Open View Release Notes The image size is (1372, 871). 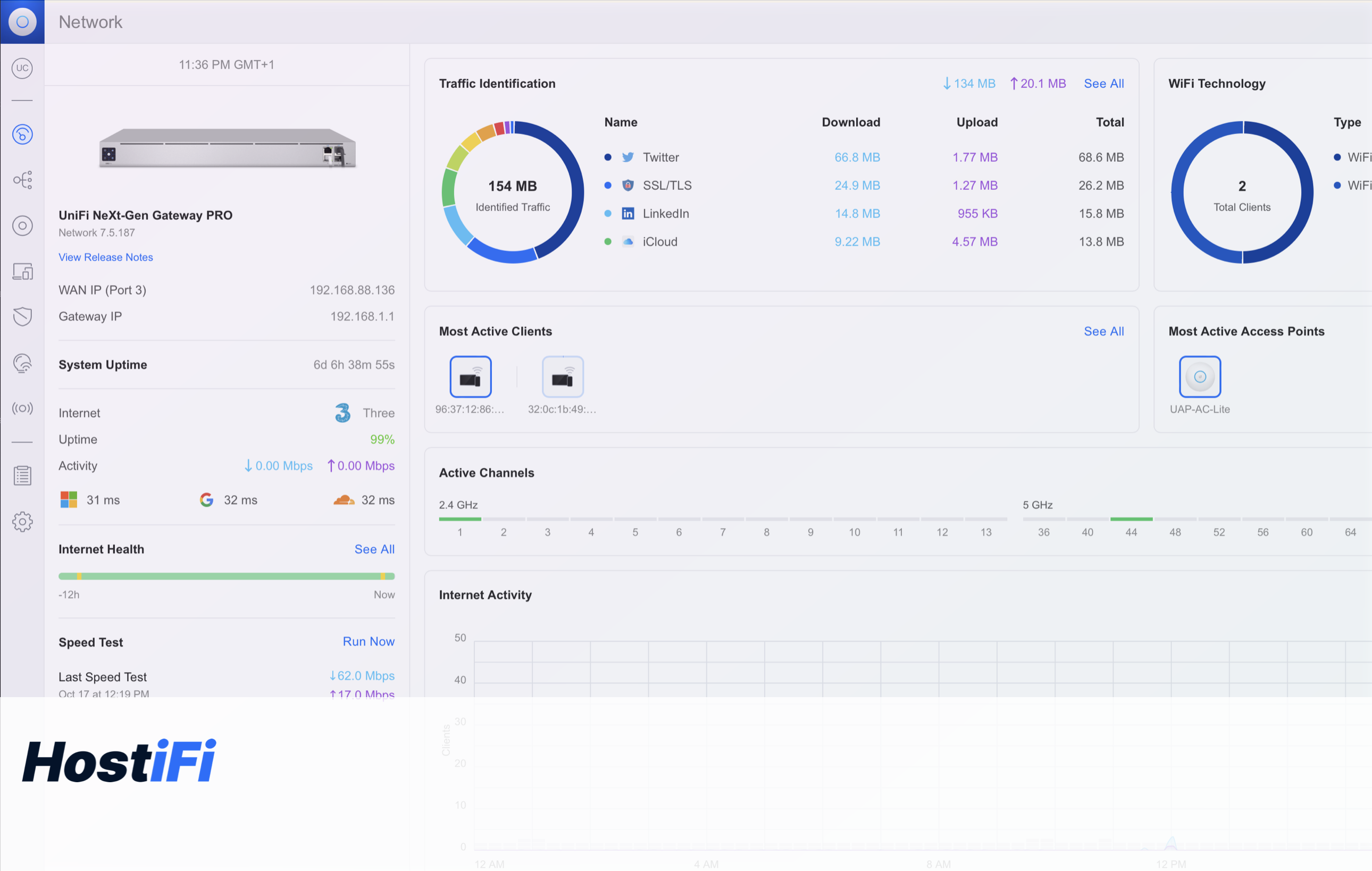pyautogui.click(x=105, y=257)
